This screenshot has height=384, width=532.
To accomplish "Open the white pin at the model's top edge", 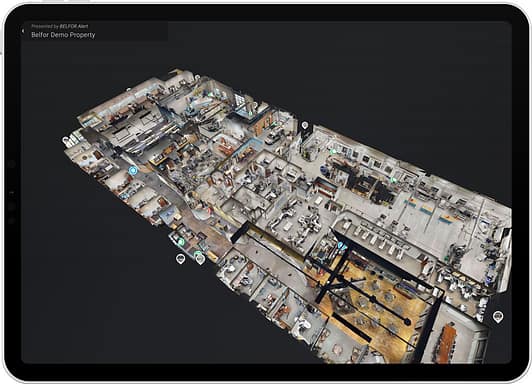I will point(197,77).
